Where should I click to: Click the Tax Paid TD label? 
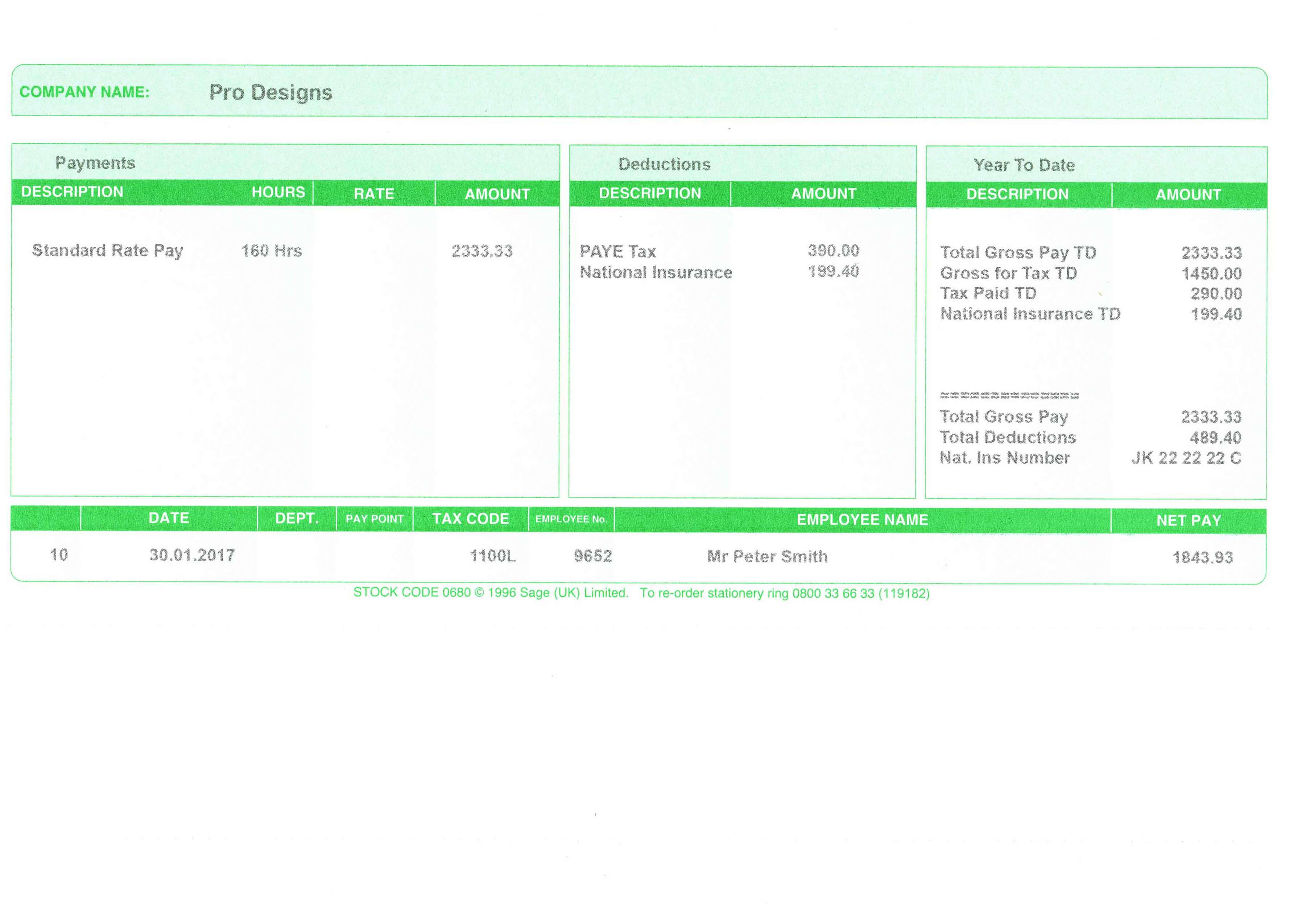(x=988, y=294)
